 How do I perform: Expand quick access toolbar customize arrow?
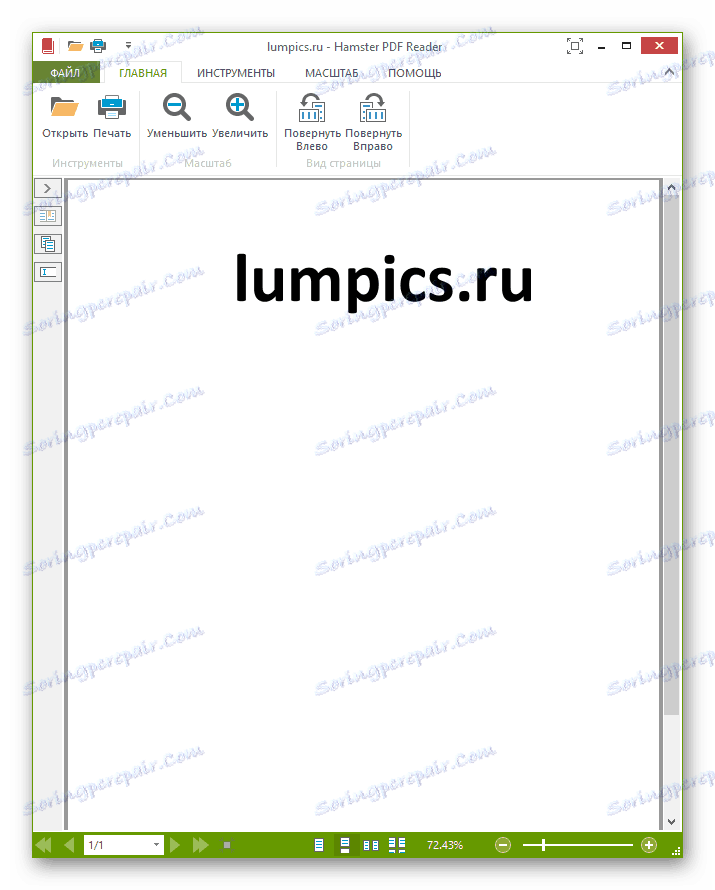click(128, 45)
